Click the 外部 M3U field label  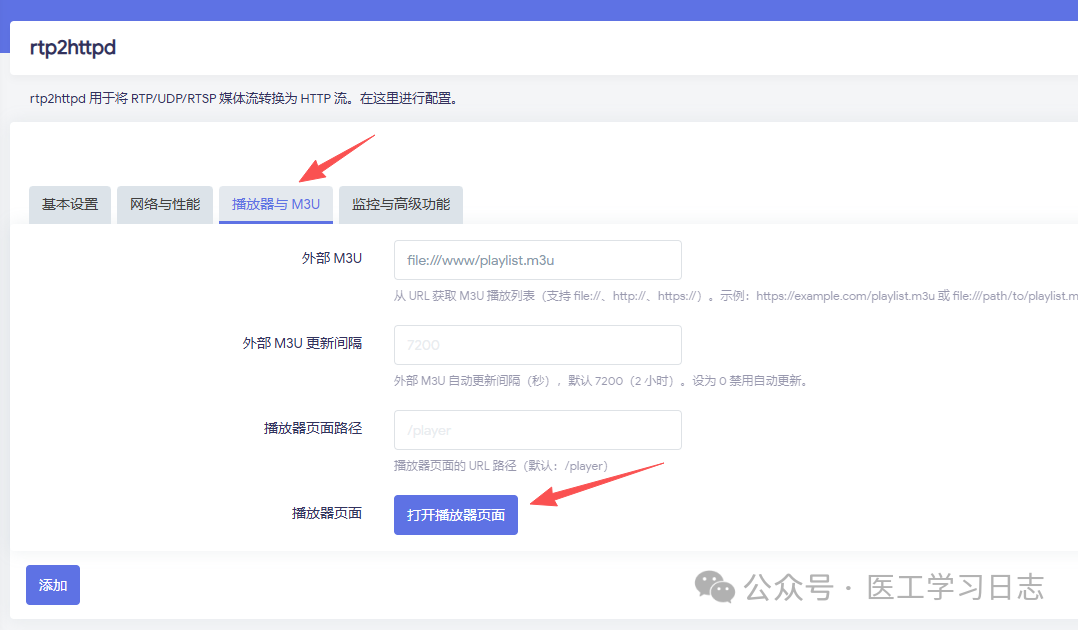tap(331, 258)
